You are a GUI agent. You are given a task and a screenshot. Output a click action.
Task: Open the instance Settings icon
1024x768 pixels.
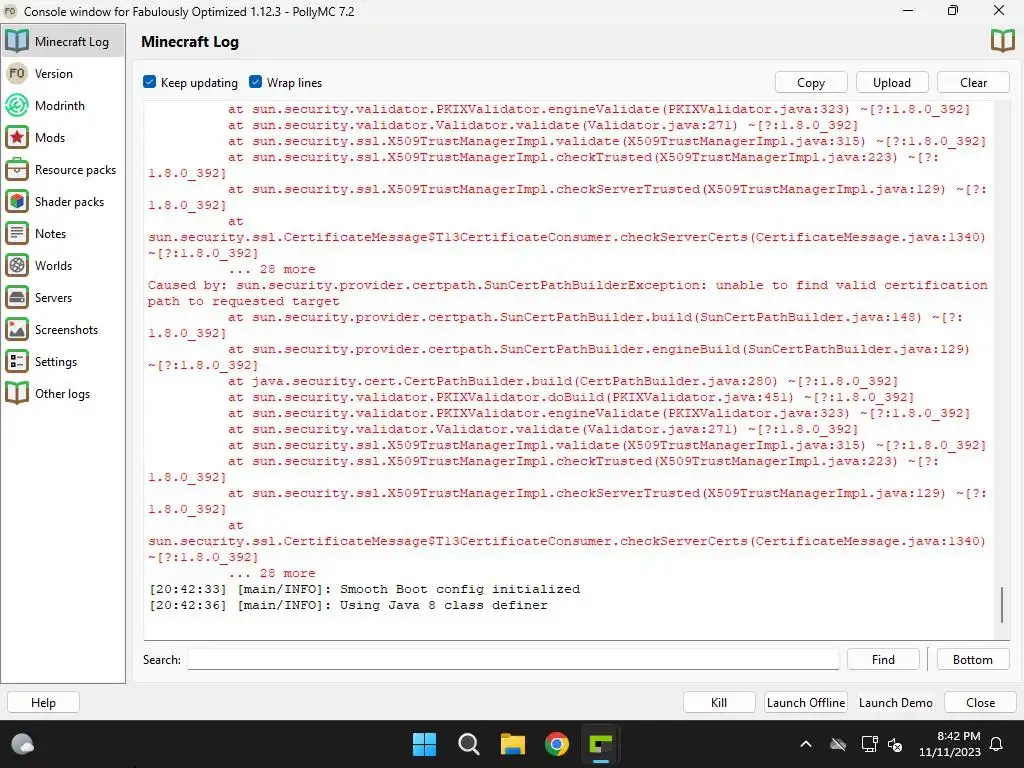pos(17,361)
